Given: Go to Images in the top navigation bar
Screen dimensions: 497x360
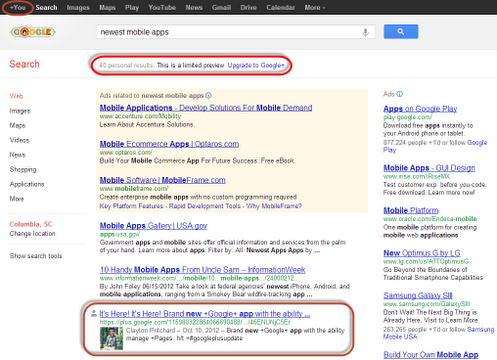Looking at the screenshot, I should click(x=78, y=7).
